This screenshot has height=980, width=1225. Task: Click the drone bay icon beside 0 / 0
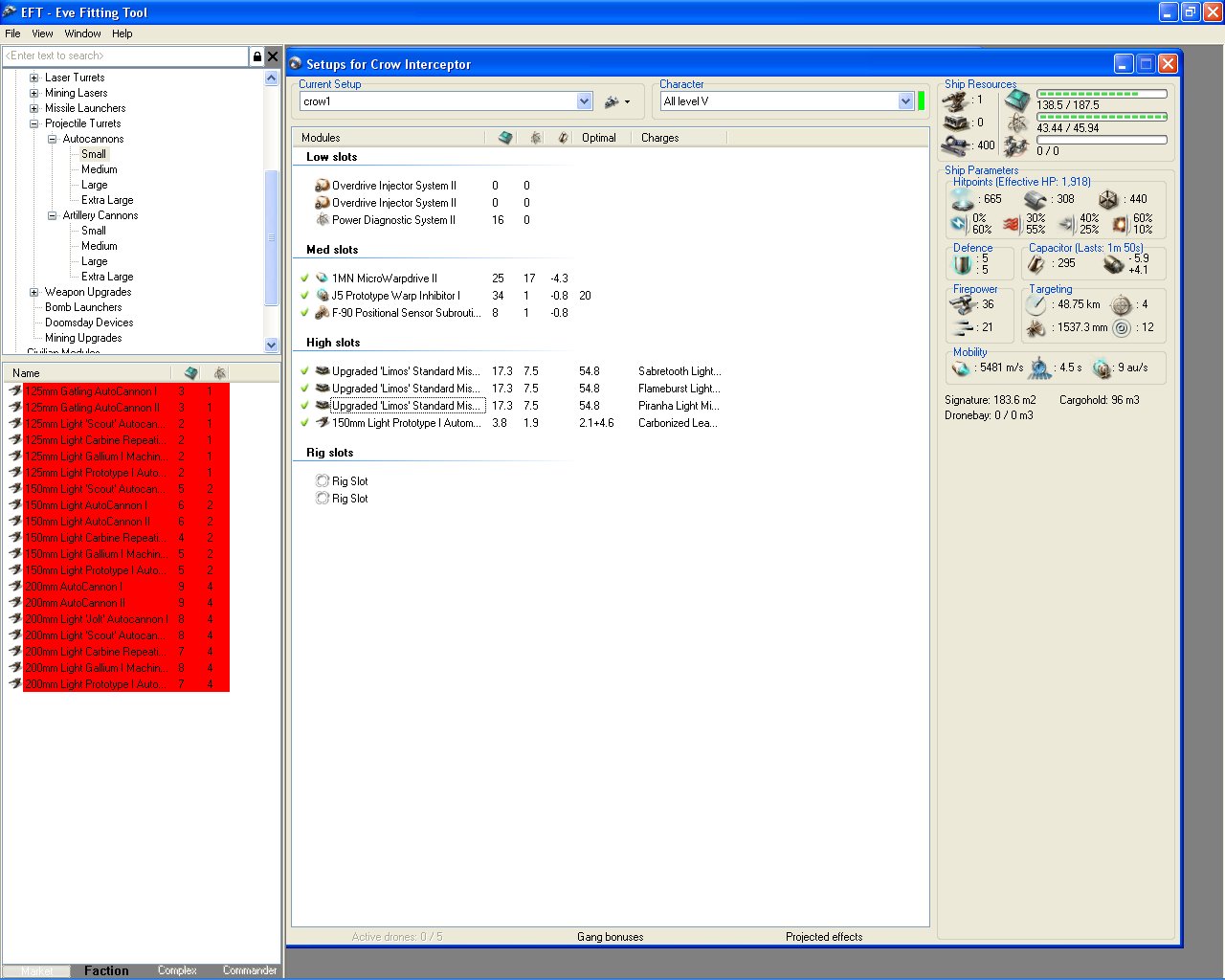pos(1016,146)
